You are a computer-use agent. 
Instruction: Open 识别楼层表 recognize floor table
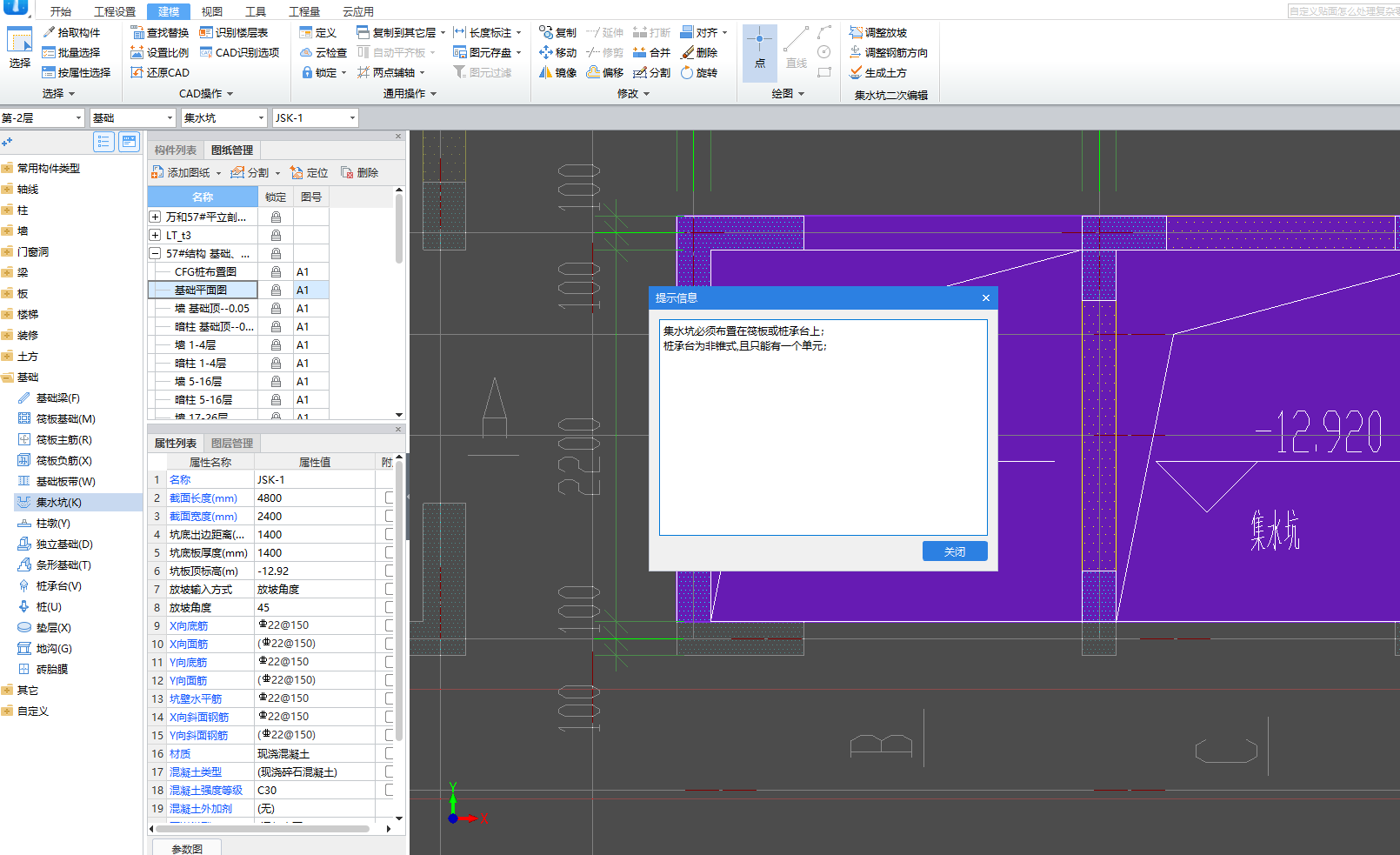(234, 32)
